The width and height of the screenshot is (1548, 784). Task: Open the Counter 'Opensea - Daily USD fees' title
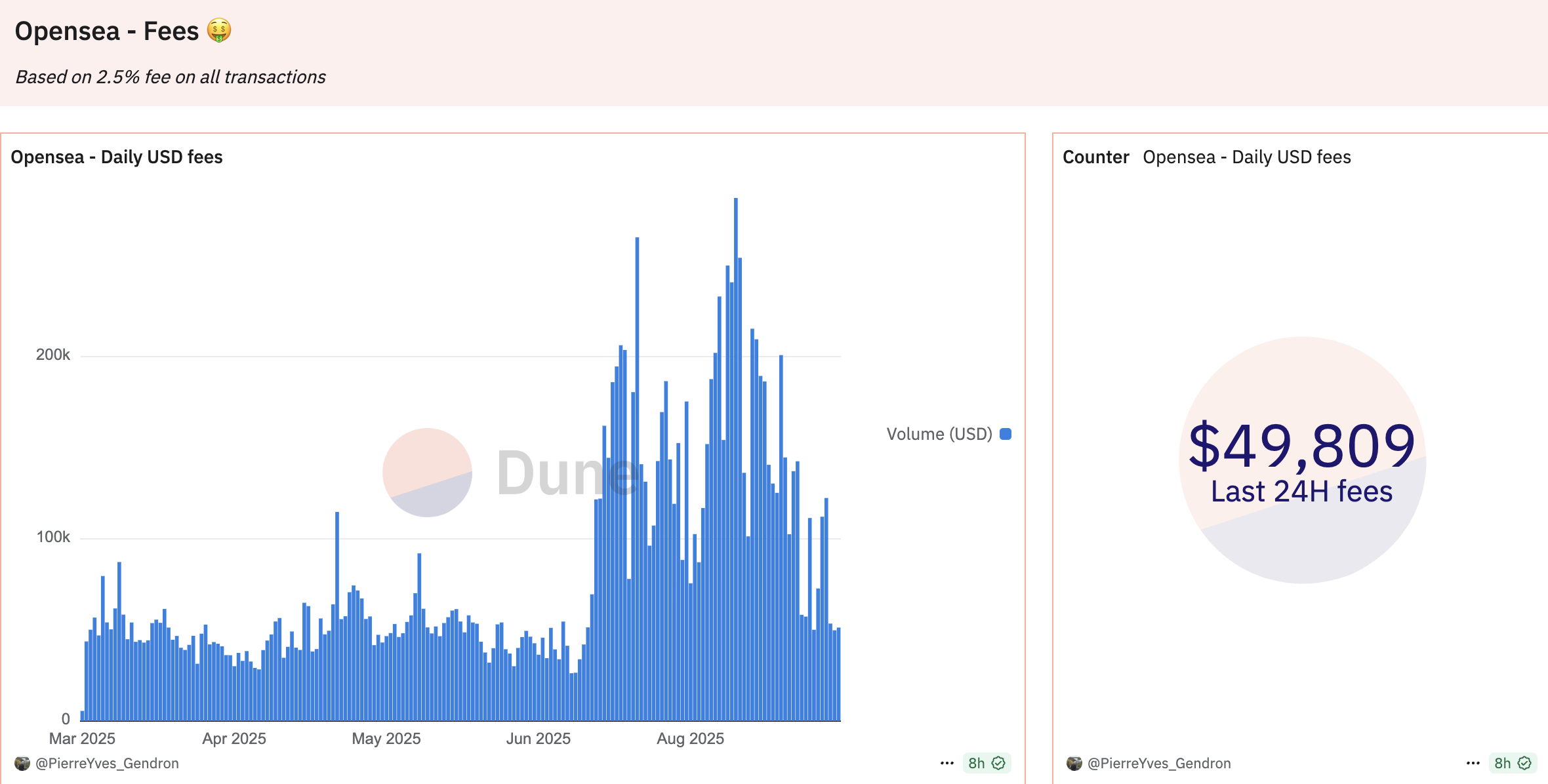pos(1246,157)
